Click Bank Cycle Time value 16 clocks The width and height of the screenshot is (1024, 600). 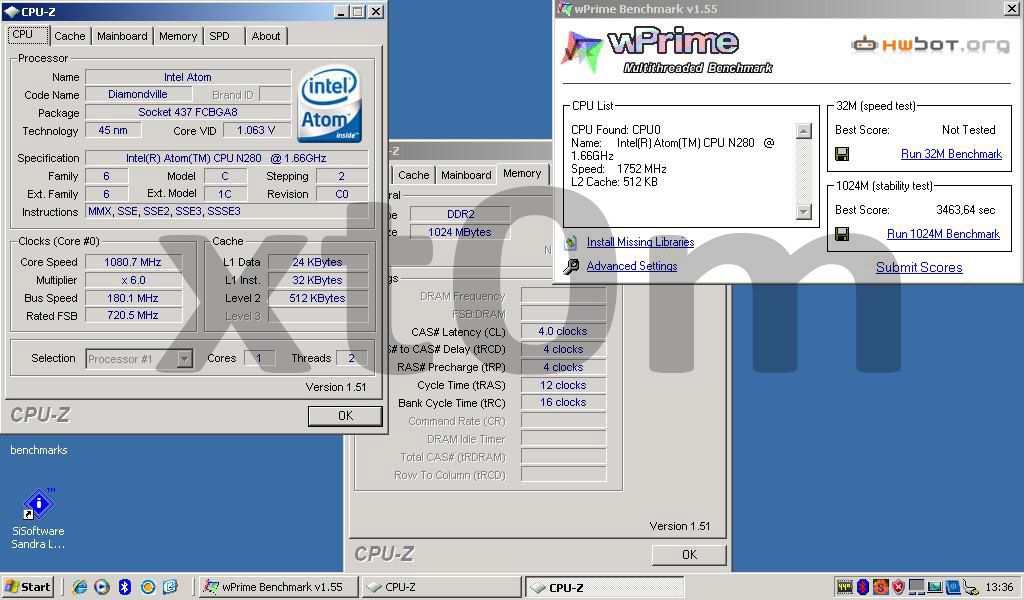(x=563, y=403)
